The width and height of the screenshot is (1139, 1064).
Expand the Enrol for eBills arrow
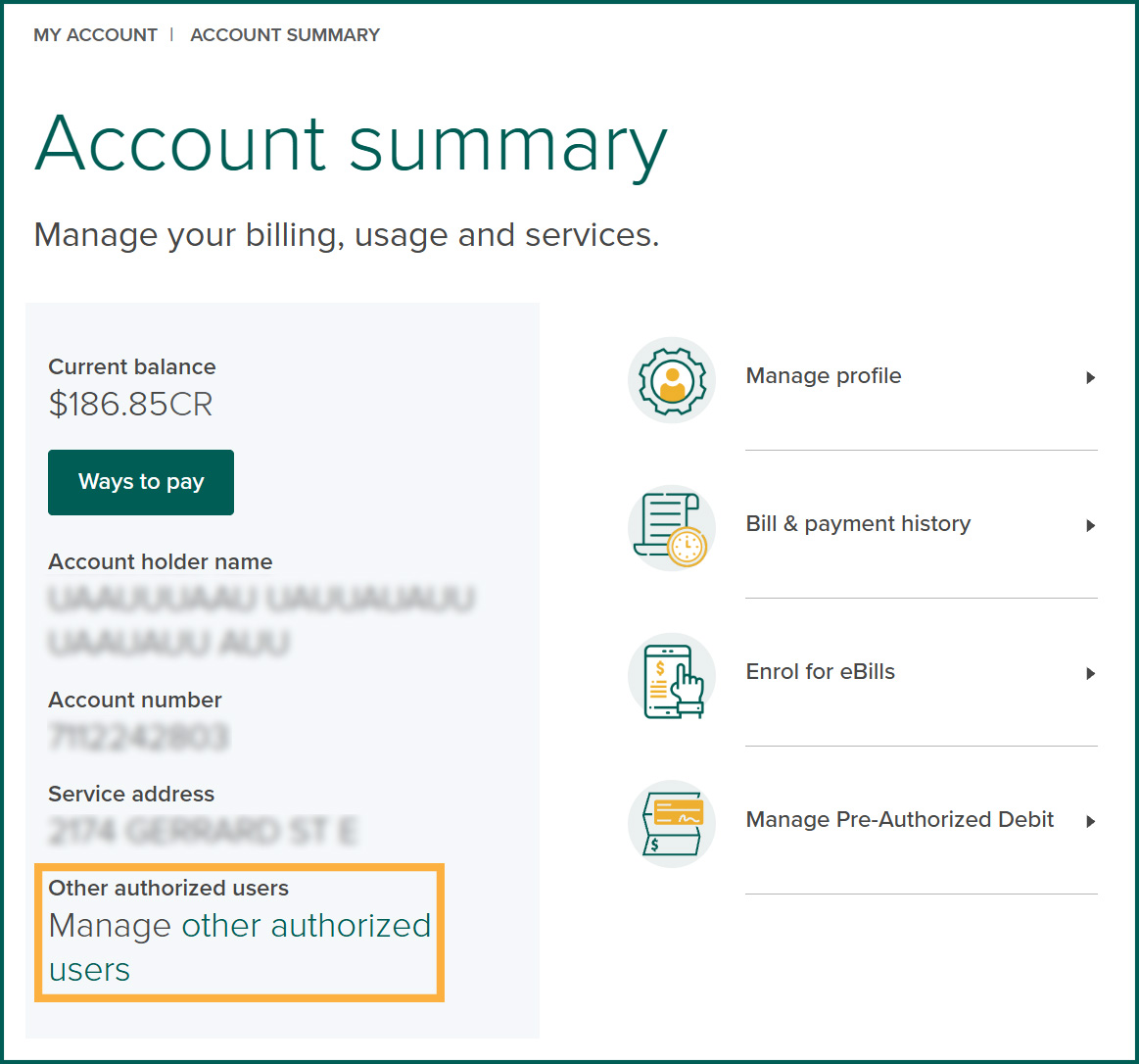tap(1090, 674)
